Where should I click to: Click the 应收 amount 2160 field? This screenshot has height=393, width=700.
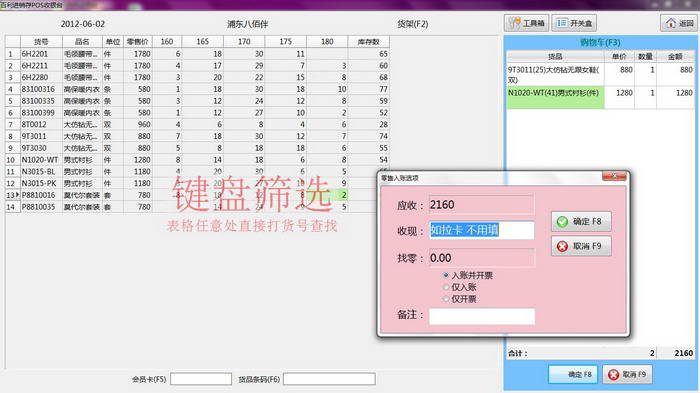click(481, 205)
